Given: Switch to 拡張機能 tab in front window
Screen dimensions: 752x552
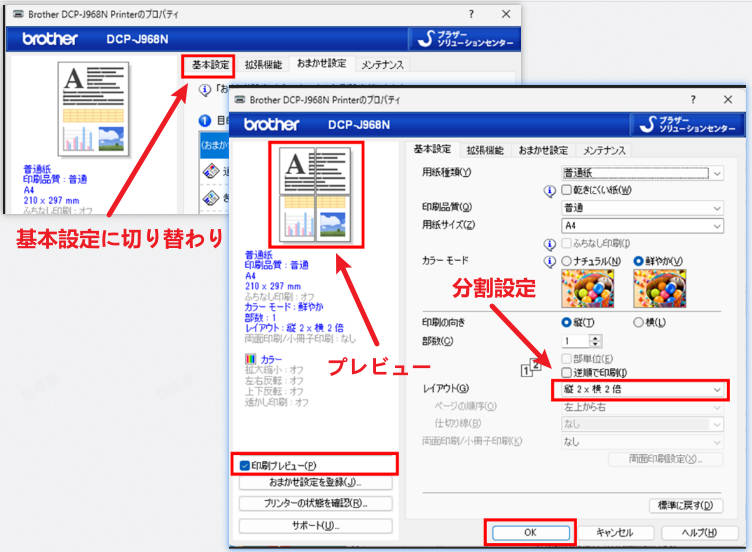Looking at the screenshot, I should pos(485,151).
